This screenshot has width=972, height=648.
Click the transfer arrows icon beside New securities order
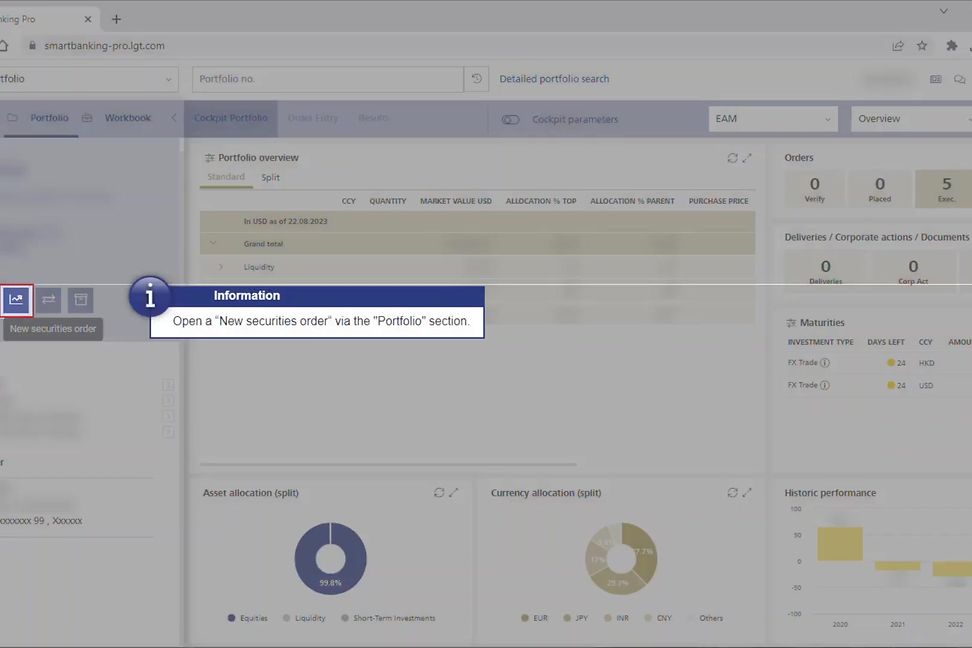[x=48, y=299]
